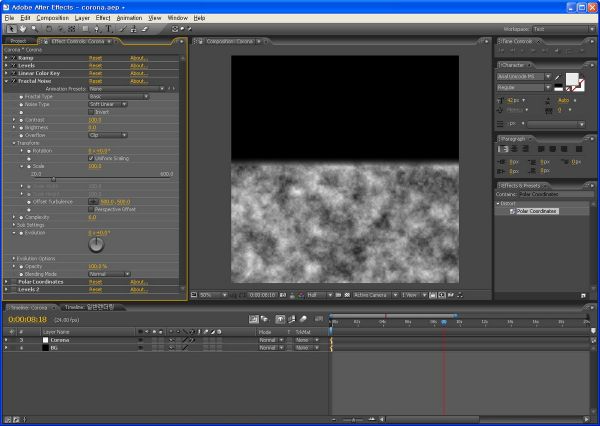Click Reset for Polar Coordinates

(x=95, y=282)
